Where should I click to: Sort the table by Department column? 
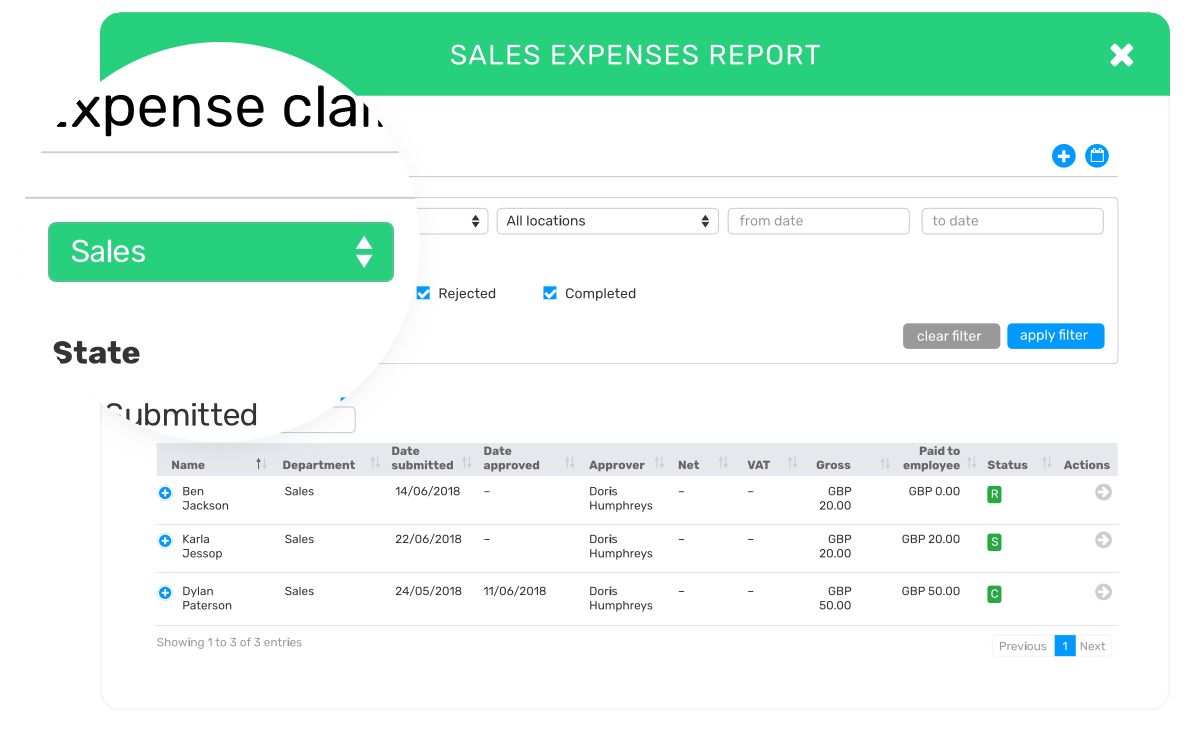point(318,465)
